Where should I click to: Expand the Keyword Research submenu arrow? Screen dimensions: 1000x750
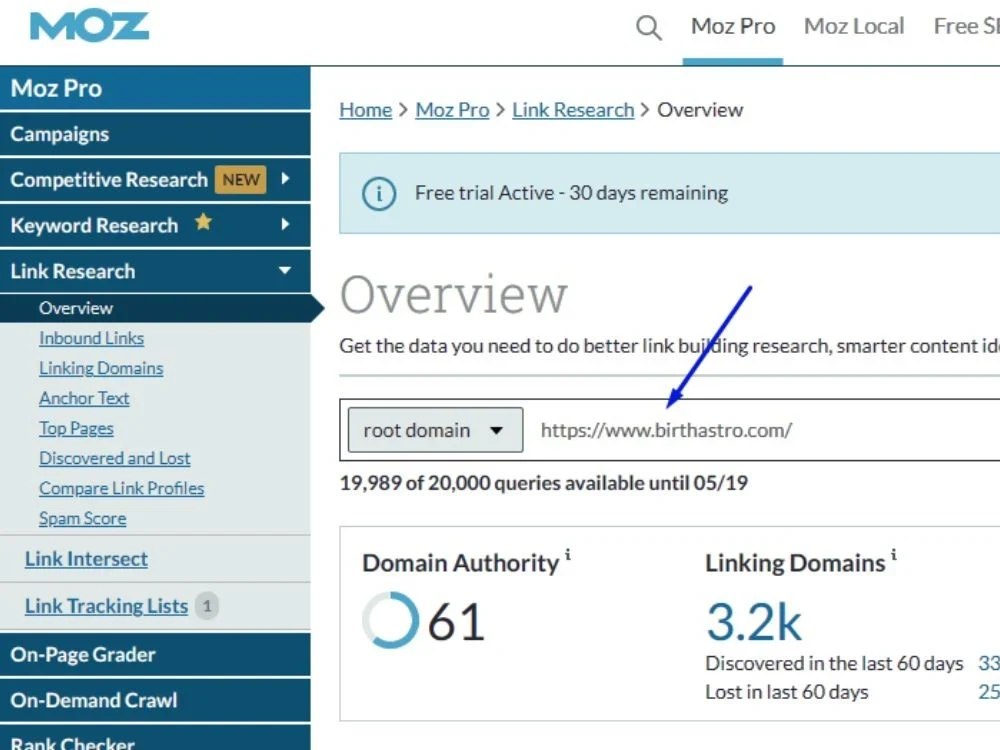(285, 224)
